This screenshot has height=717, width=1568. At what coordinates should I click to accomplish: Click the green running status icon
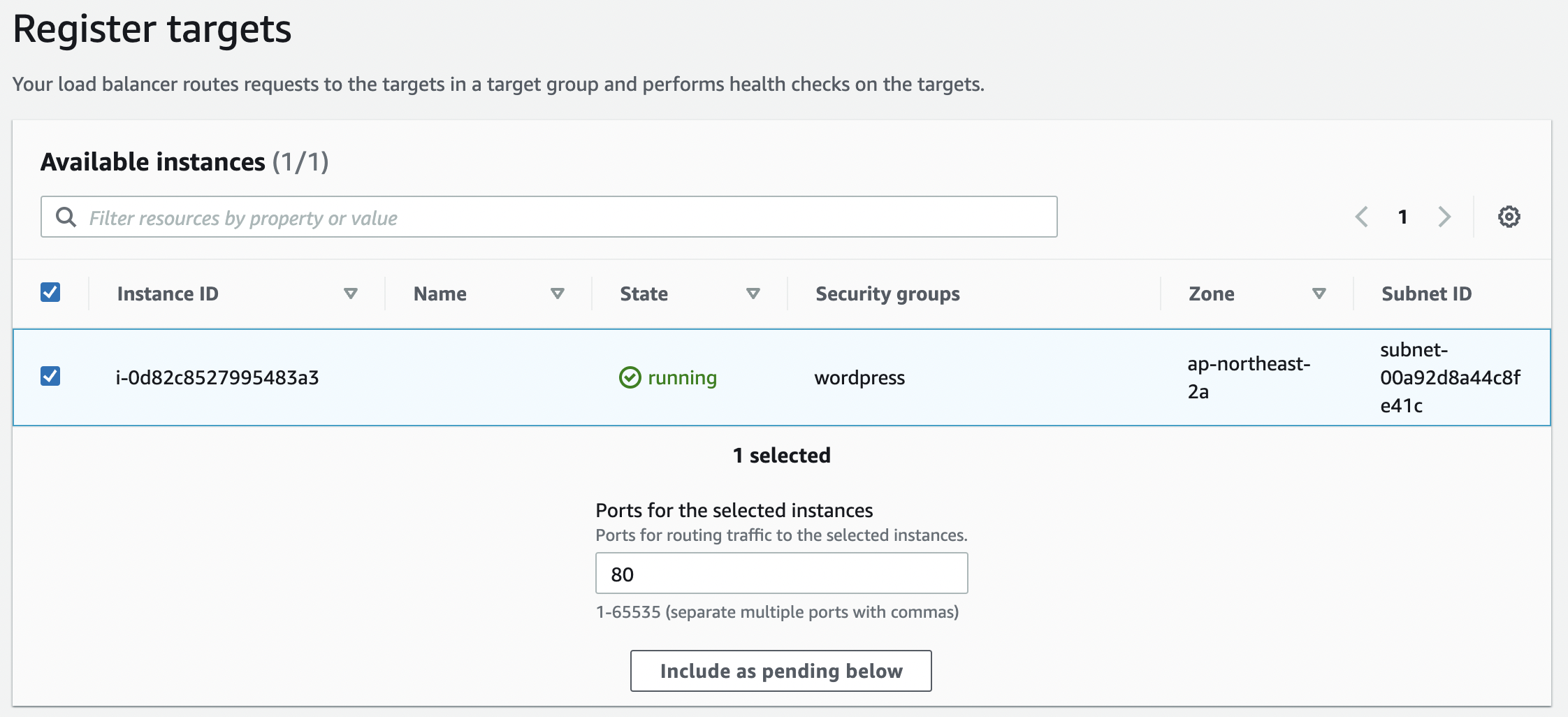630,377
